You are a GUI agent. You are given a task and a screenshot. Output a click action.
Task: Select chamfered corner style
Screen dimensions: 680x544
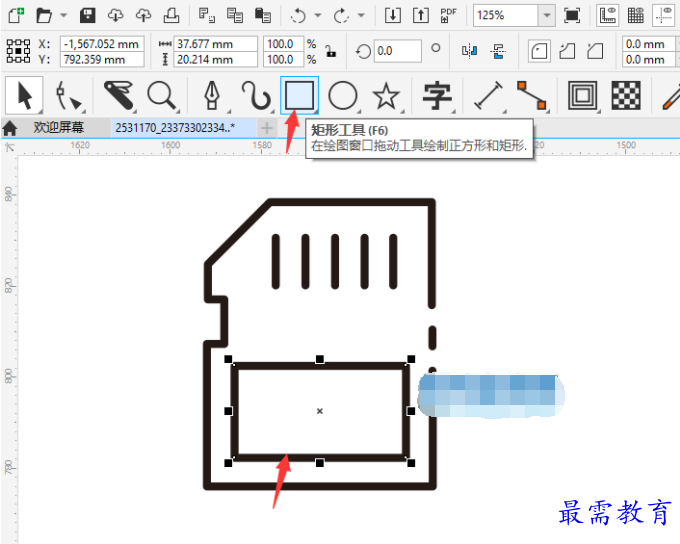coord(595,51)
